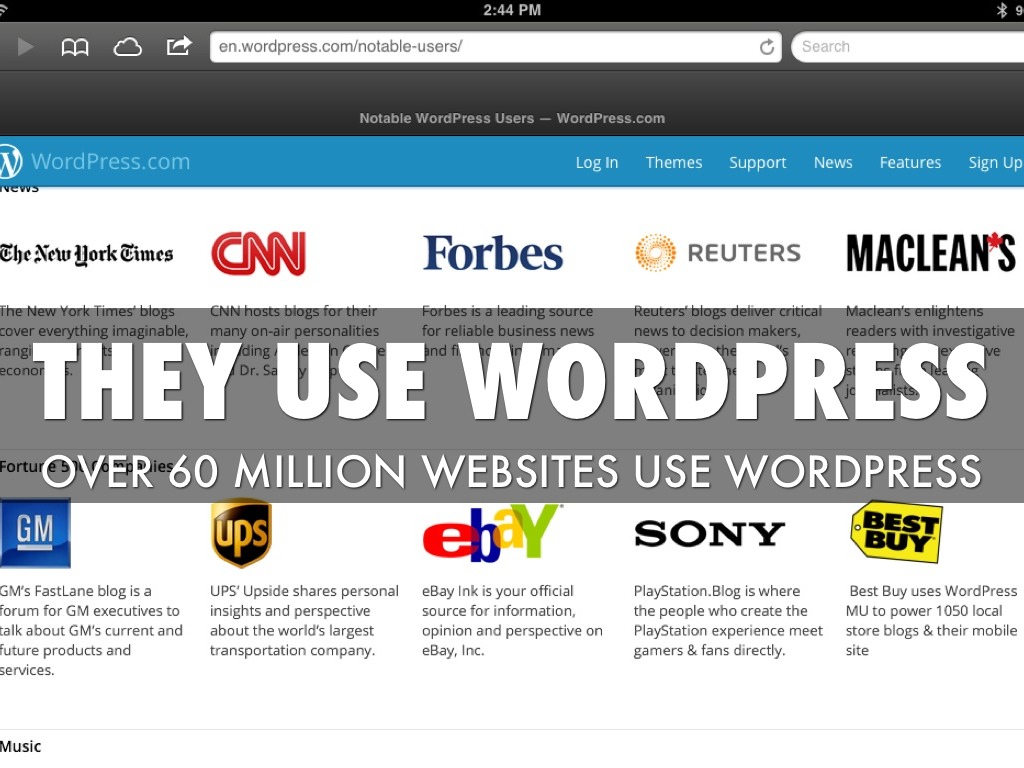Go to the Features page
The width and height of the screenshot is (1024, 768).
point(910,163)
